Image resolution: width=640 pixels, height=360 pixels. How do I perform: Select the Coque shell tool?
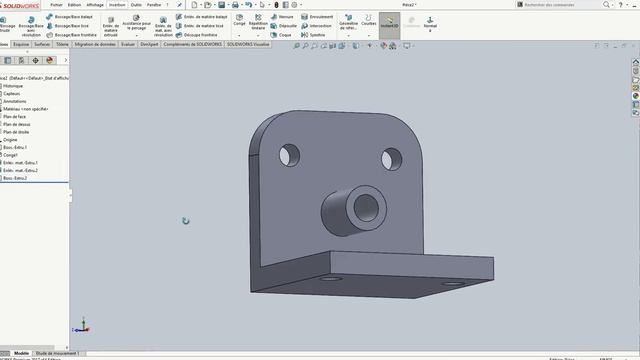pyautogui.click(x=281, y=35)
